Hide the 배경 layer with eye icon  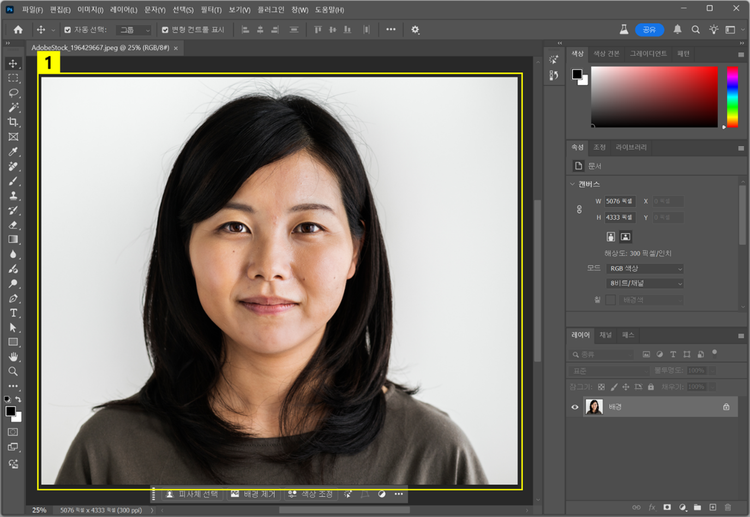tap(574, 407)
